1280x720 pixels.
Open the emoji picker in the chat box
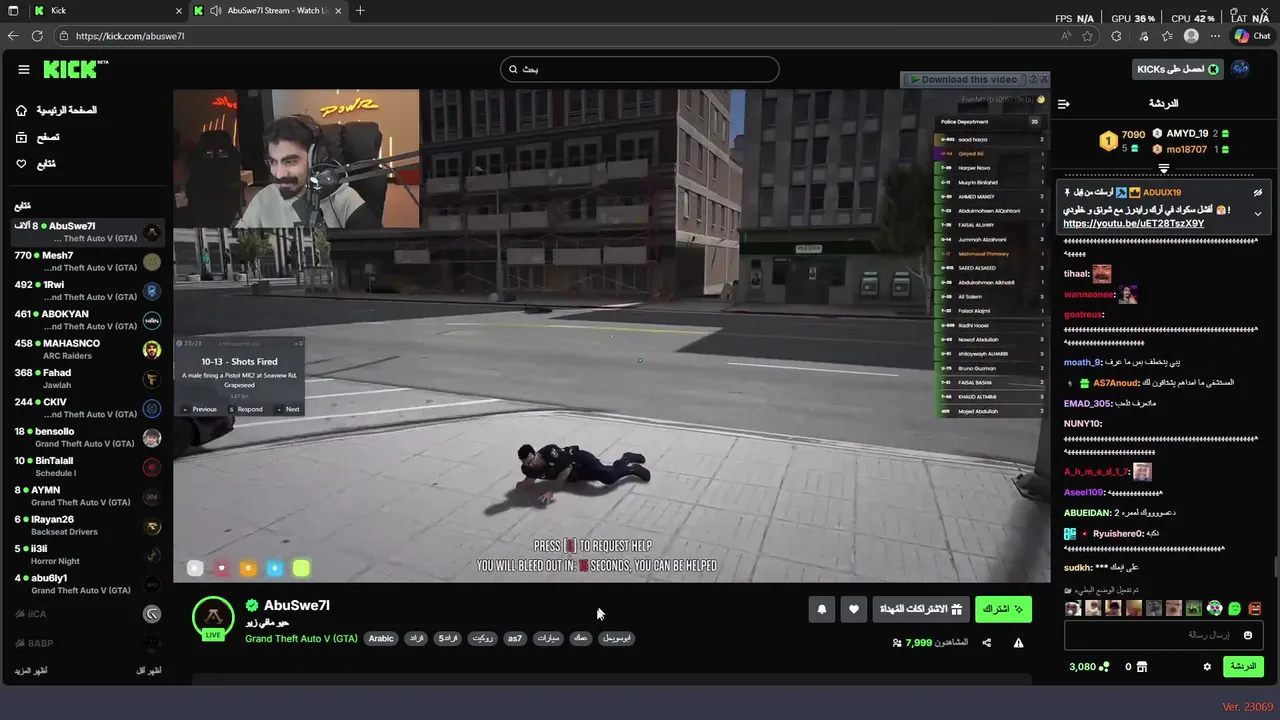click(x=1248, y=635)
